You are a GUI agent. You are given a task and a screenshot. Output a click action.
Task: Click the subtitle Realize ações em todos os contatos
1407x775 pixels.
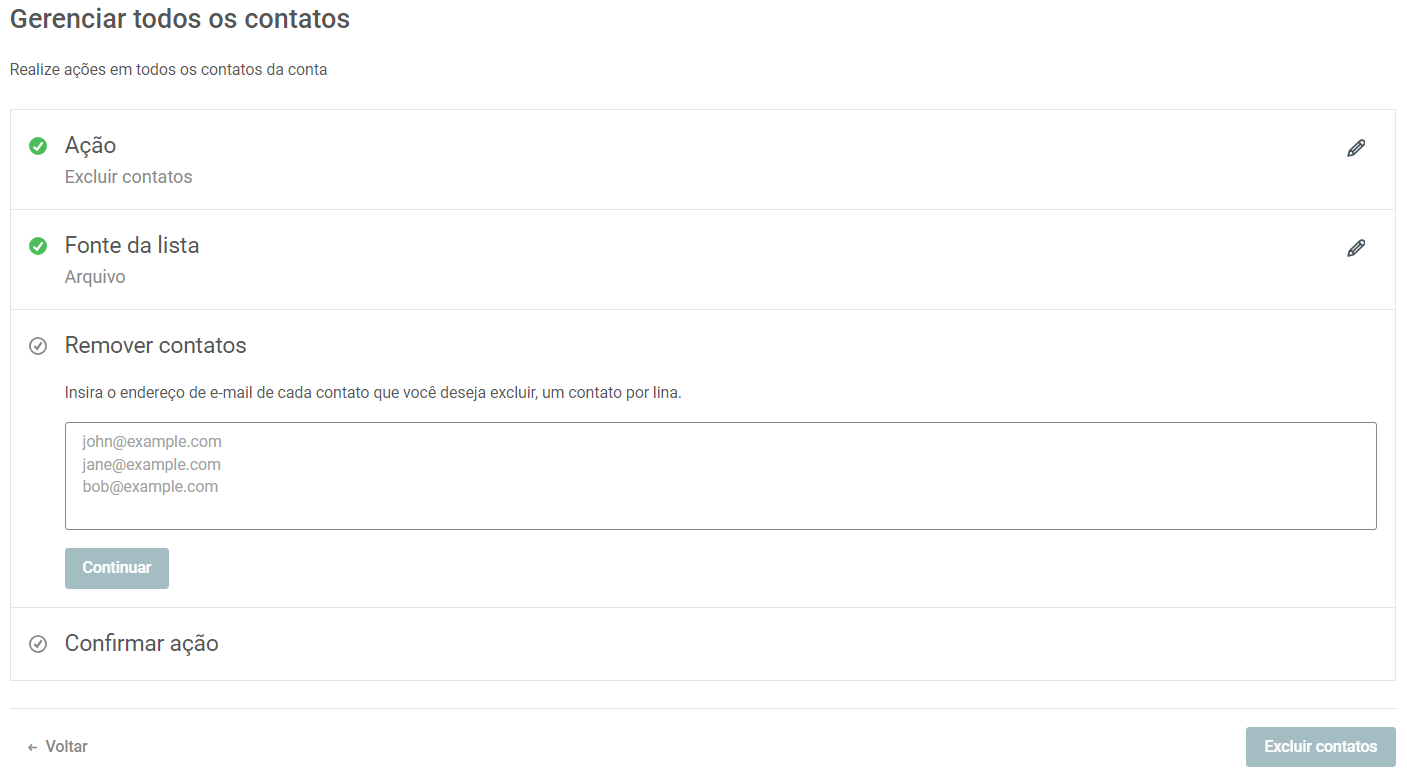168,70
